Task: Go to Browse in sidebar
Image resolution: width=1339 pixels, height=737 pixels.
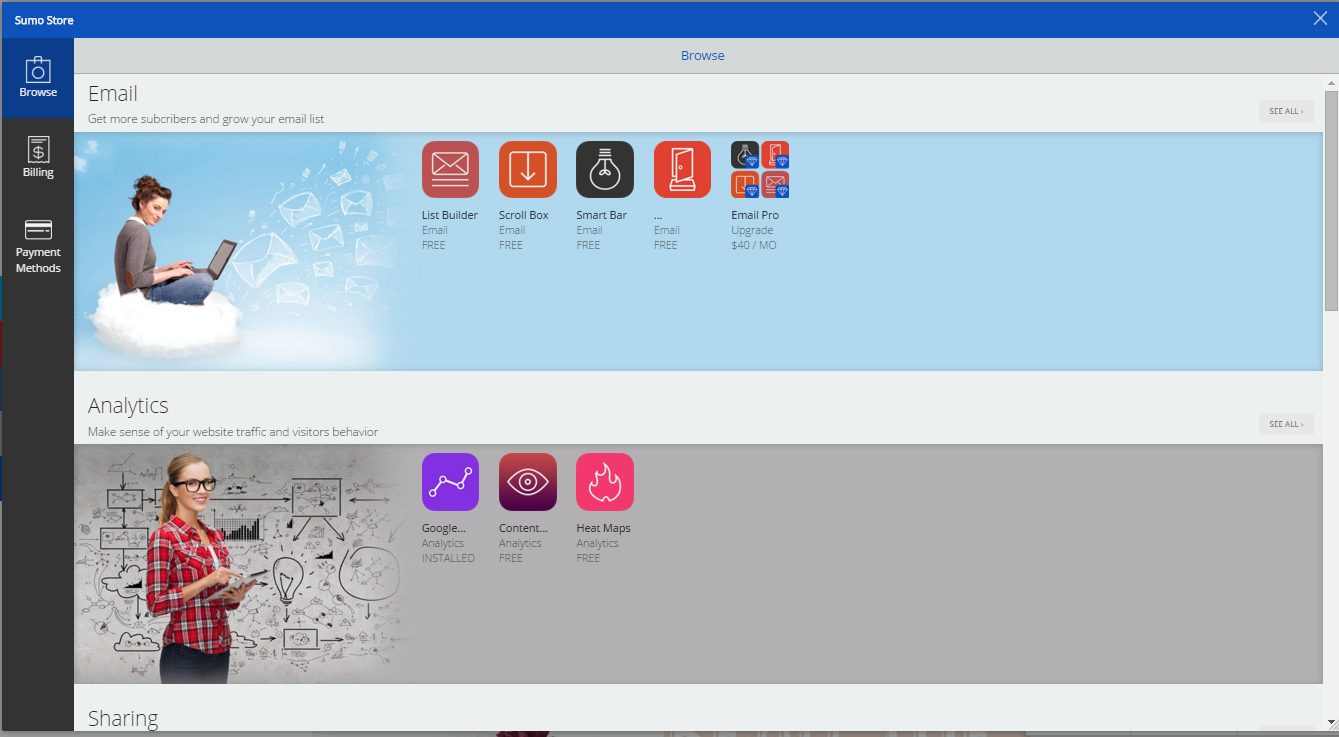Action: pos(38,78)
